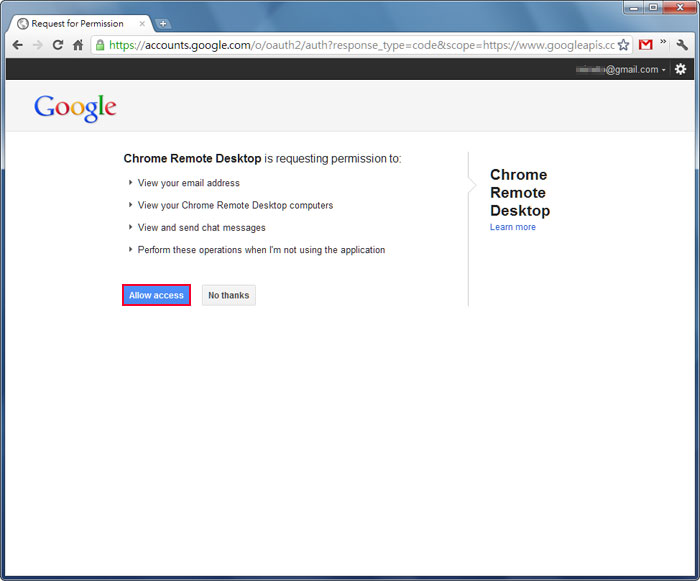The image size is (700, 581).
Task: Minimize the Chrome window
Action: [633, 8]
